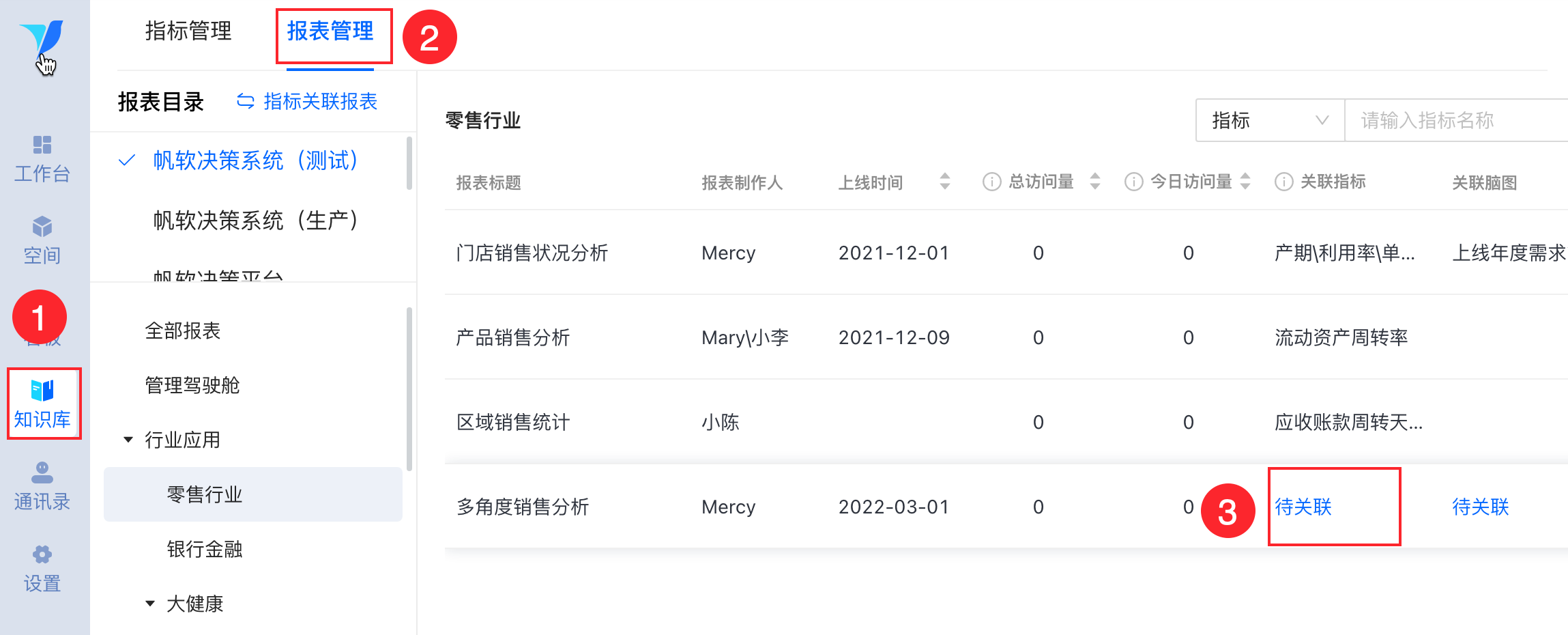Sort table by 总访问量 column
Viewport: 1568px width, 635px height.
tap(1095, 182)
